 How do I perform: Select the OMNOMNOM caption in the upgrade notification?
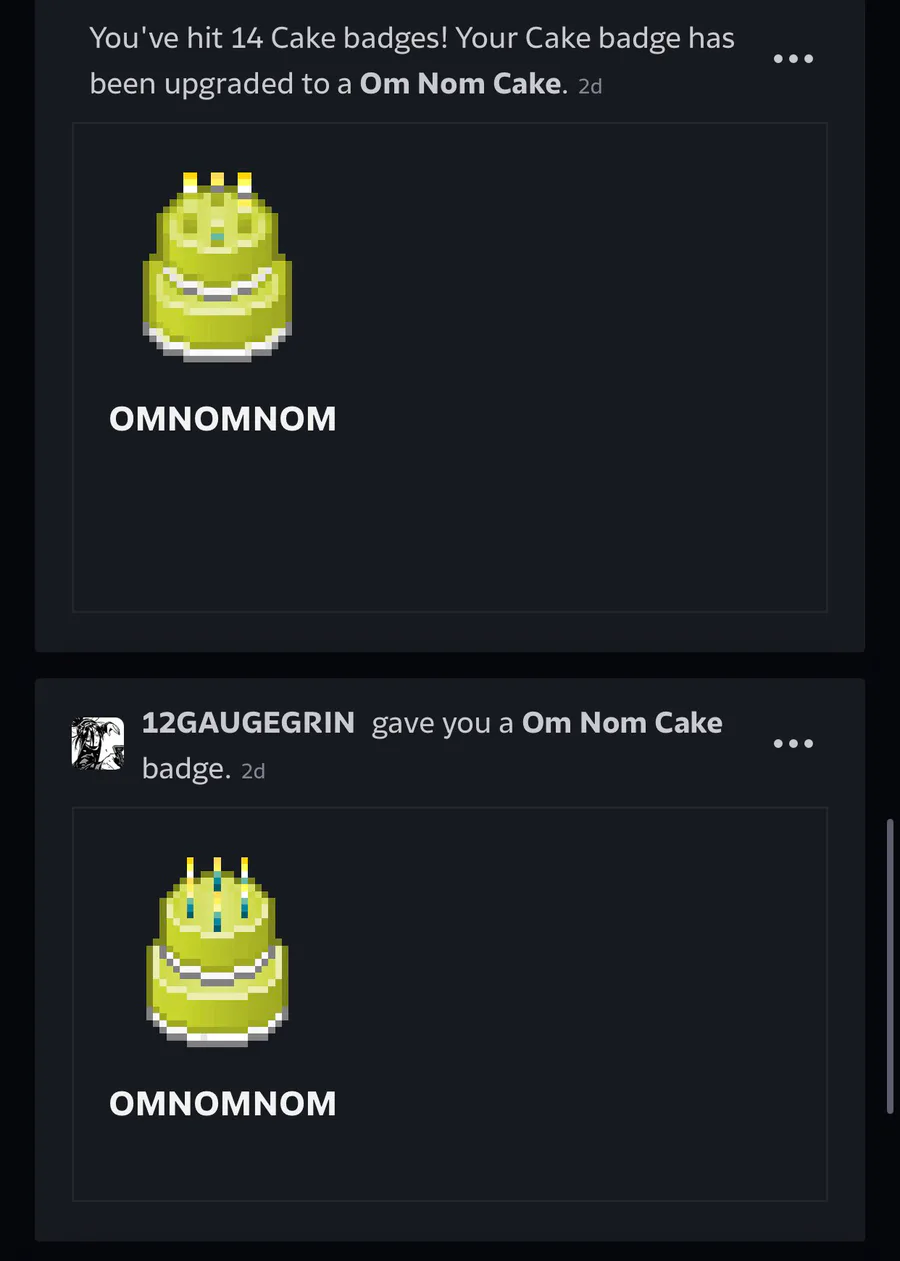coord(223,419)
